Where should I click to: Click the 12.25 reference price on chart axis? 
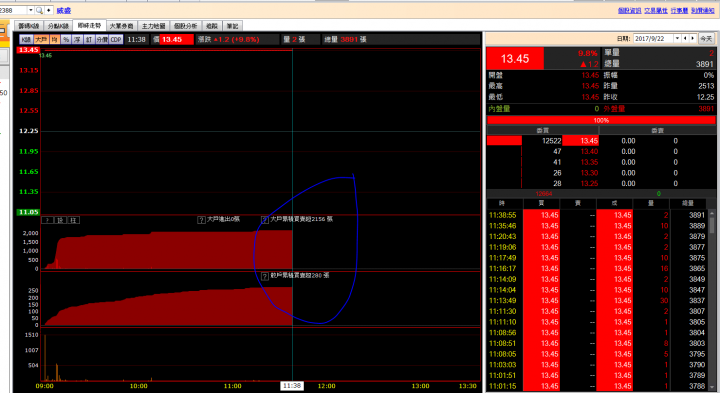pos(28,131)
